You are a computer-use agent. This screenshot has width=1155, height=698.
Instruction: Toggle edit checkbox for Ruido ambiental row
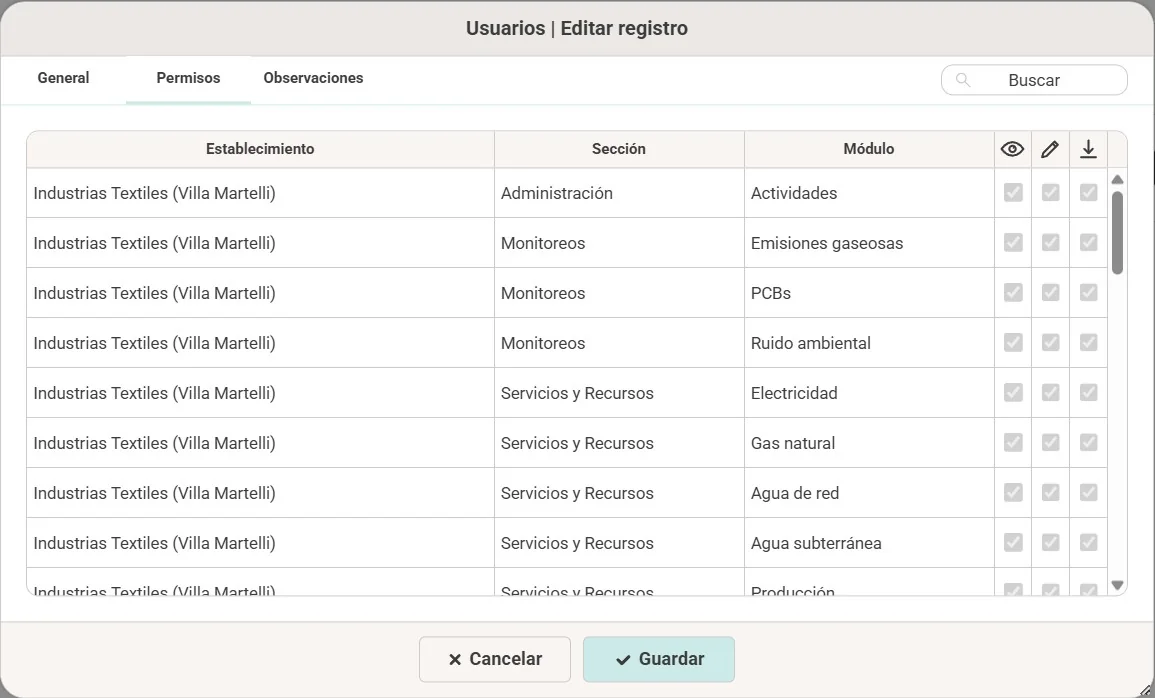(1050, 342)
